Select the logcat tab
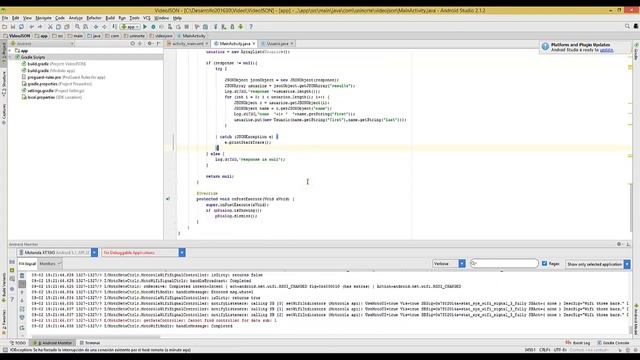 click(27, 264)
